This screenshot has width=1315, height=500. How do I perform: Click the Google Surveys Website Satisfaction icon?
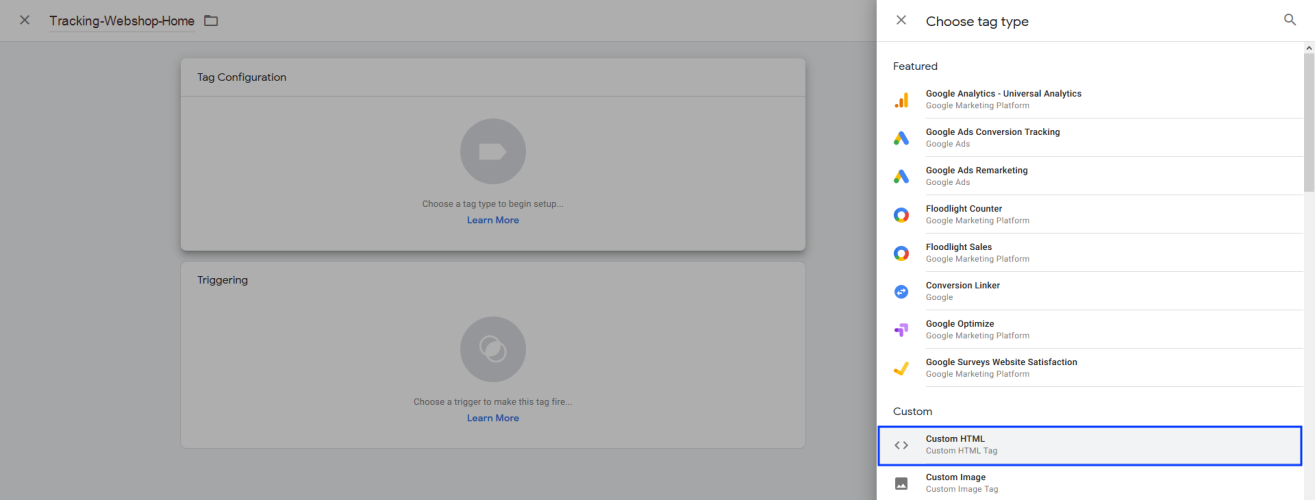coord(901,368)
